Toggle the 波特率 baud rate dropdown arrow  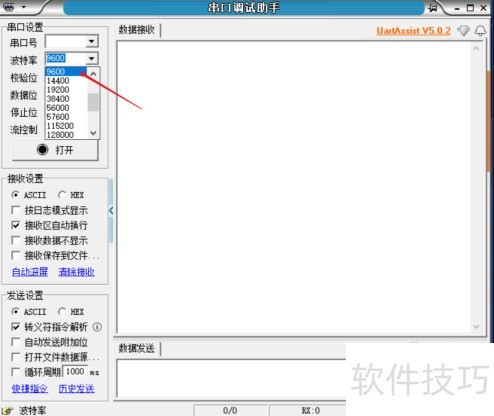coord(91,59)
